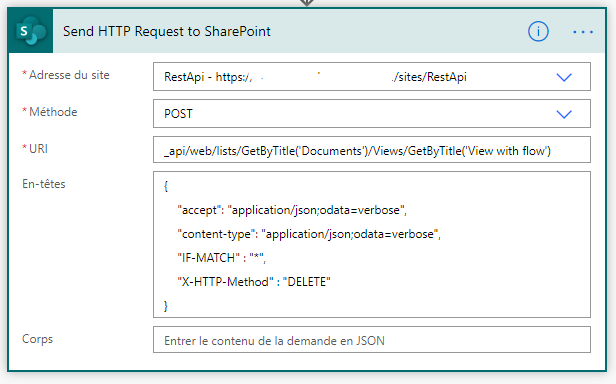Screen dimensions: 616x384
Task: Click the En-têtes headers text area
Action: pyautogui.click(x=372, y=244)
